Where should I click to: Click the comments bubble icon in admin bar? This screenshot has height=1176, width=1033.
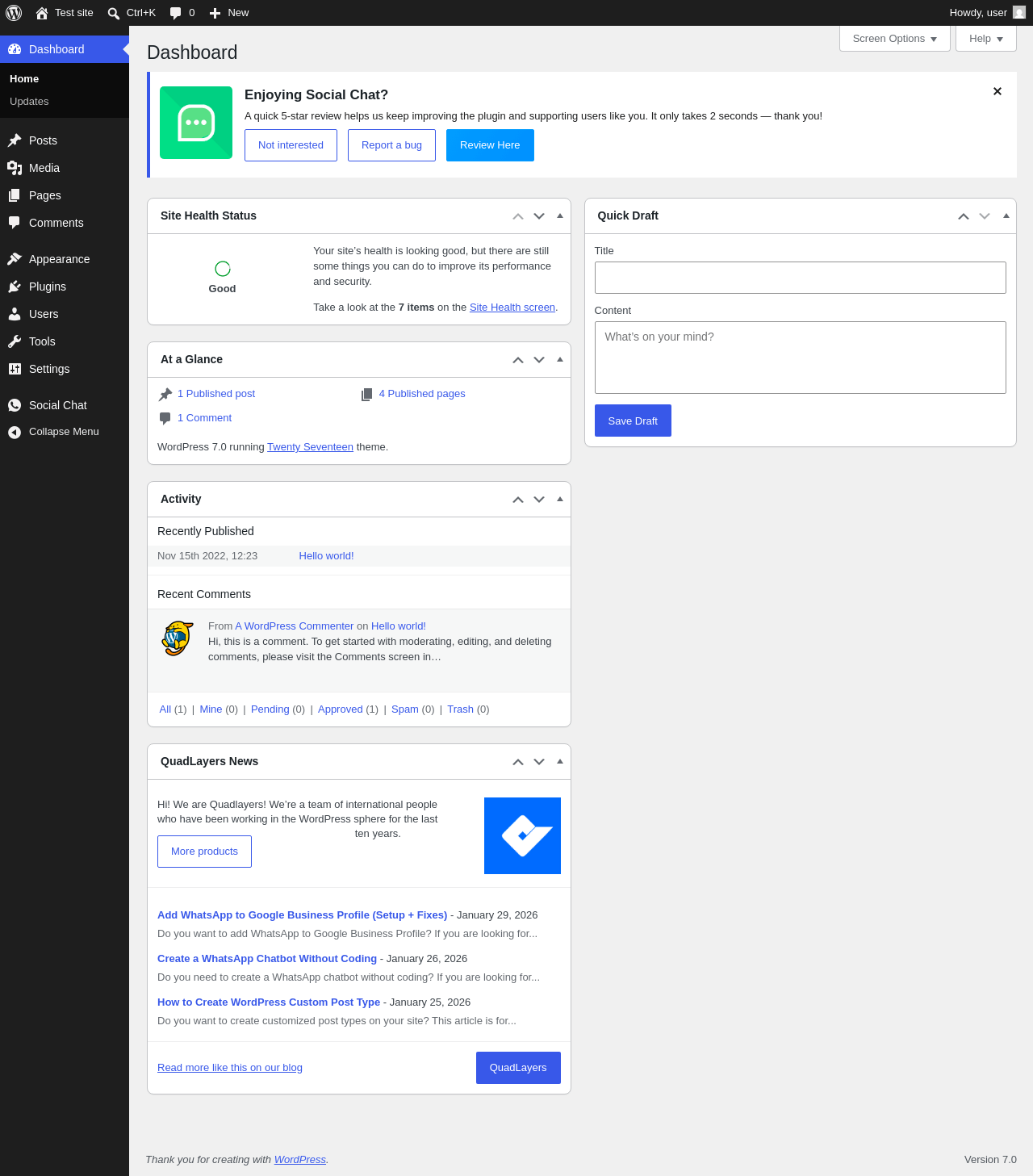(x=175, y=13)
